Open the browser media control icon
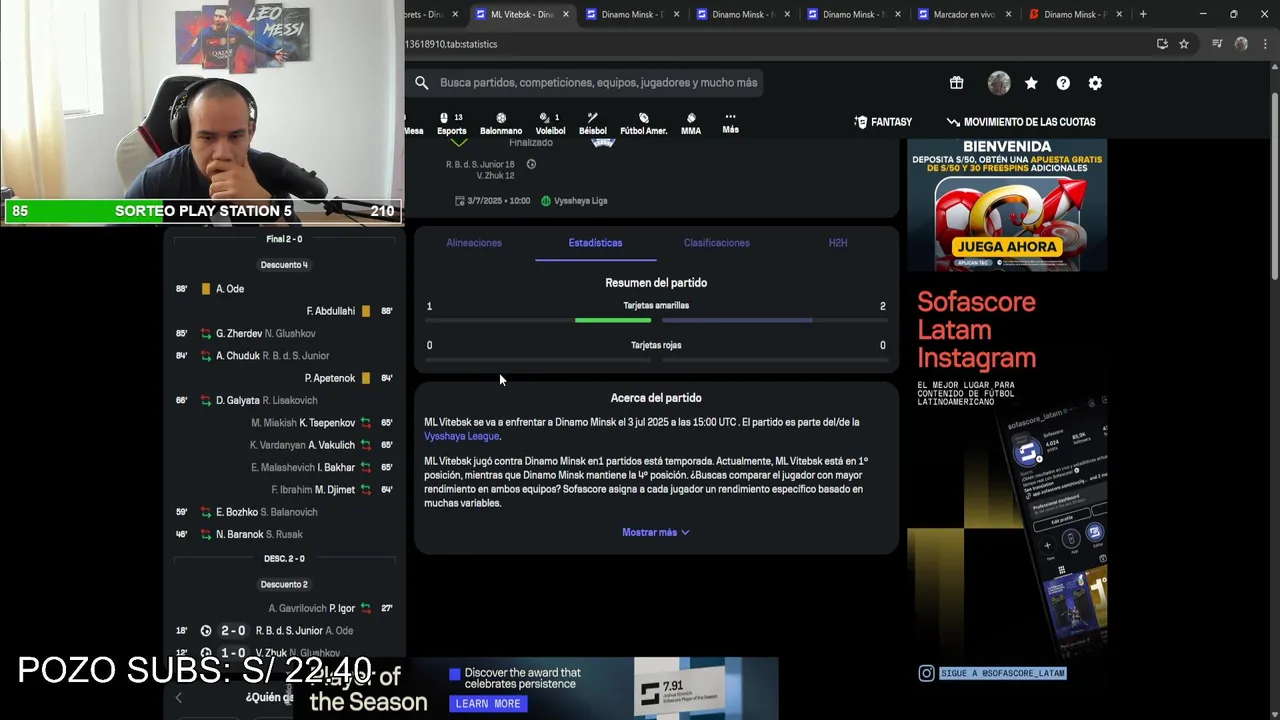Screen dimensions: 1280x720 click(x=1217, y=44)
